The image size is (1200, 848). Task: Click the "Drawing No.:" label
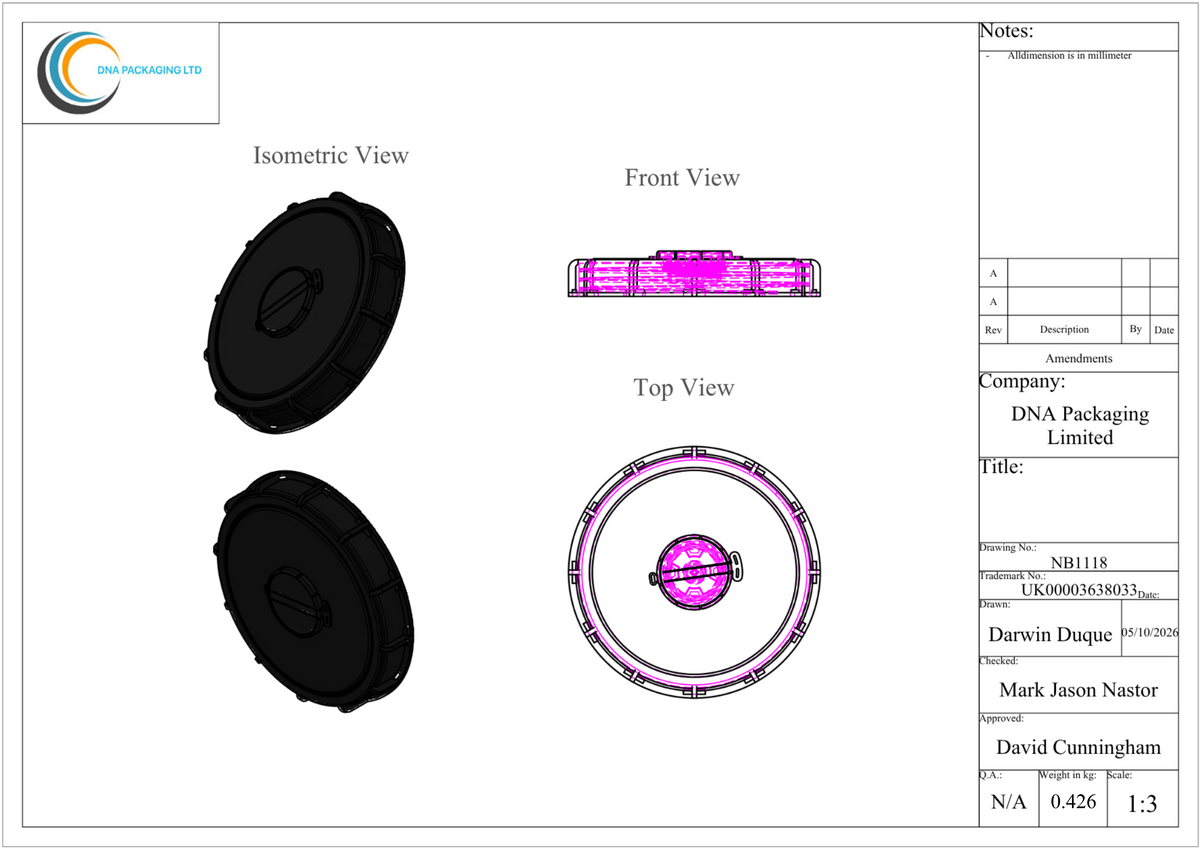tap(1008, 548)
